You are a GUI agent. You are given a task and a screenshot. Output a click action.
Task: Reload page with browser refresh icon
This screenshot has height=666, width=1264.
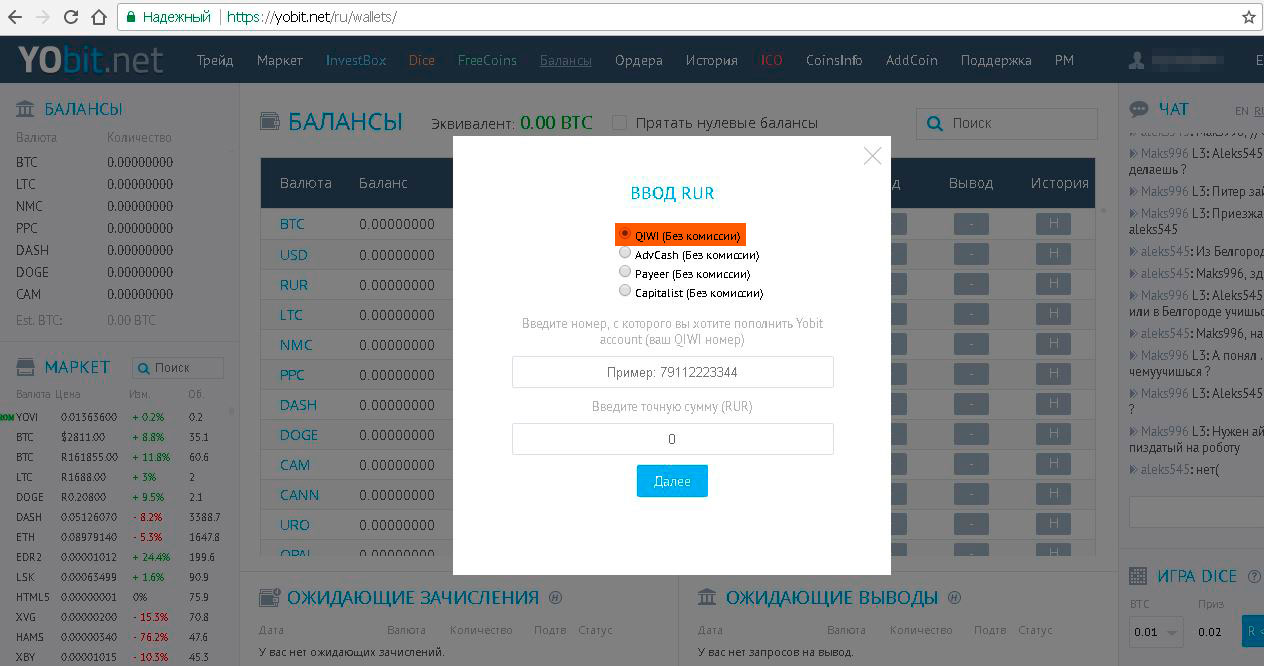(x=71, y=17)
